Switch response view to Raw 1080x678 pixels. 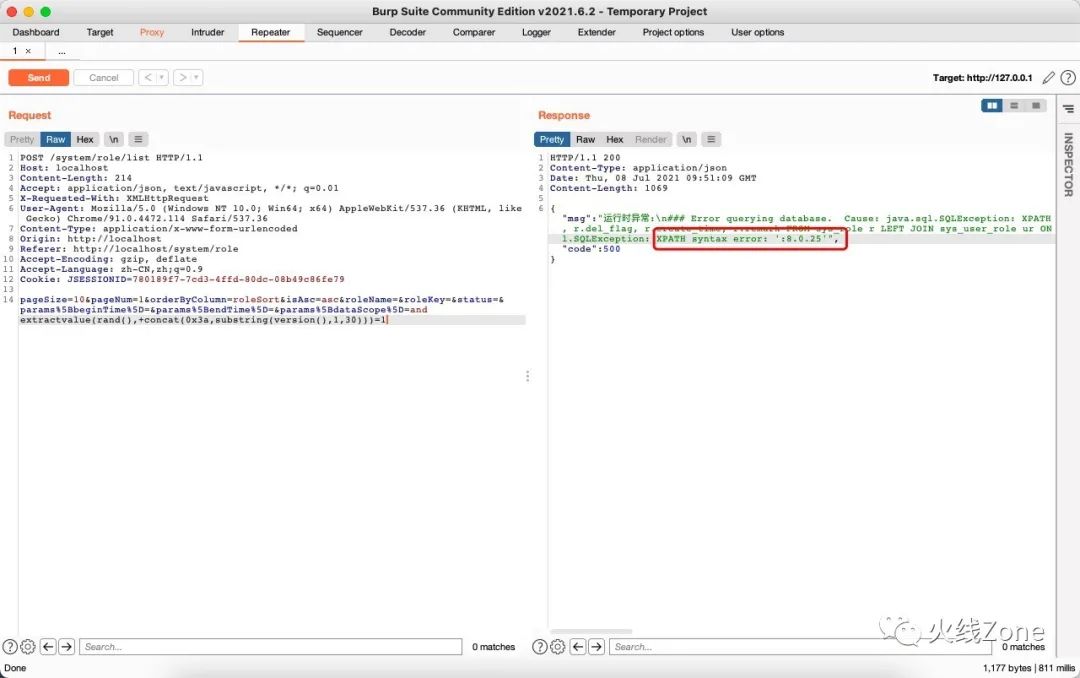585,139
